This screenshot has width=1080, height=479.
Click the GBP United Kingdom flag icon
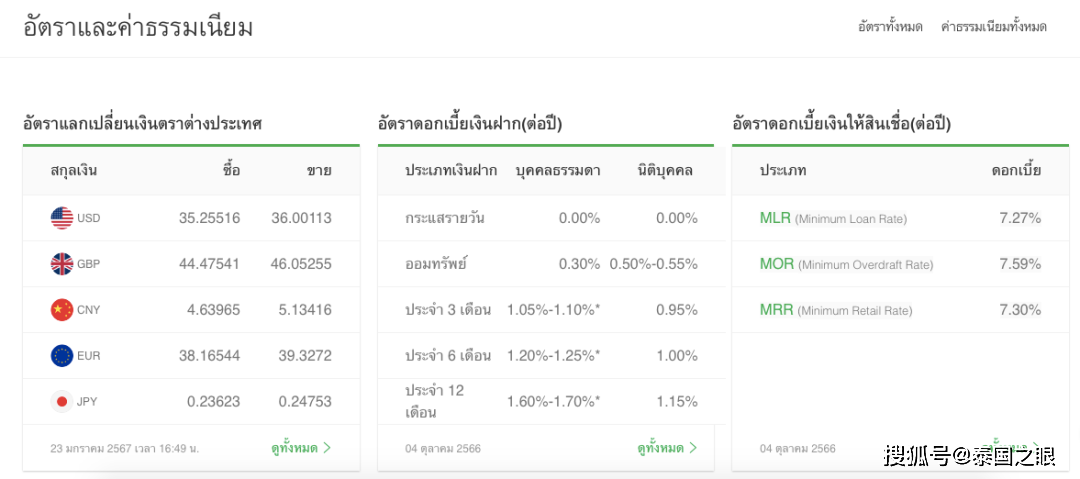(62, 264)
